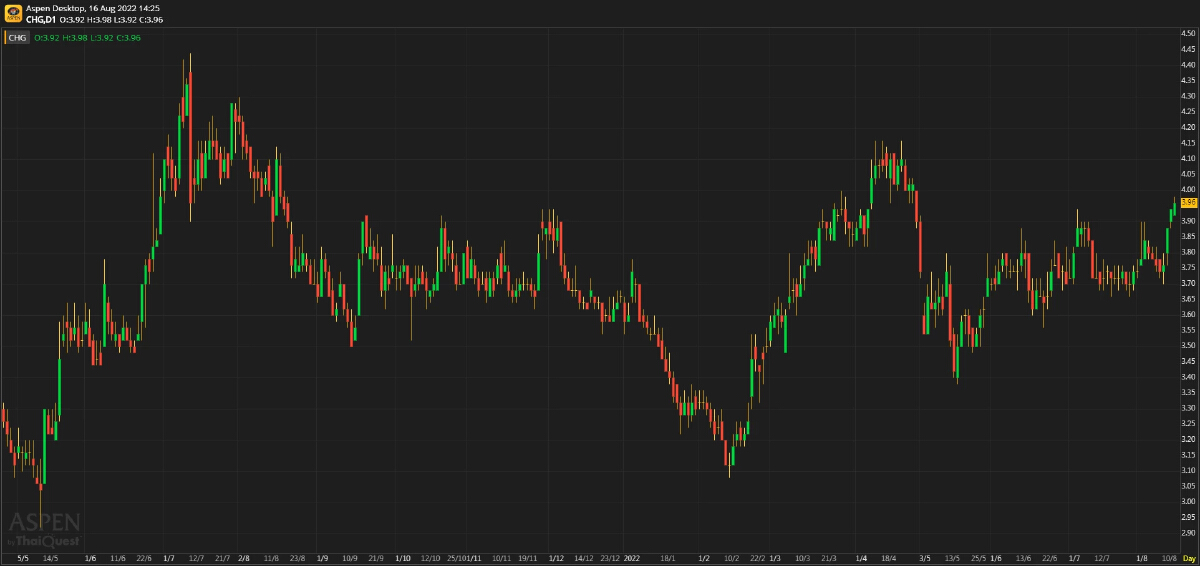Image resolution: width=1200 pixels, height=566 pixels.
Task: Click the CHG,D1 title in the header
Action: (40, 19)
